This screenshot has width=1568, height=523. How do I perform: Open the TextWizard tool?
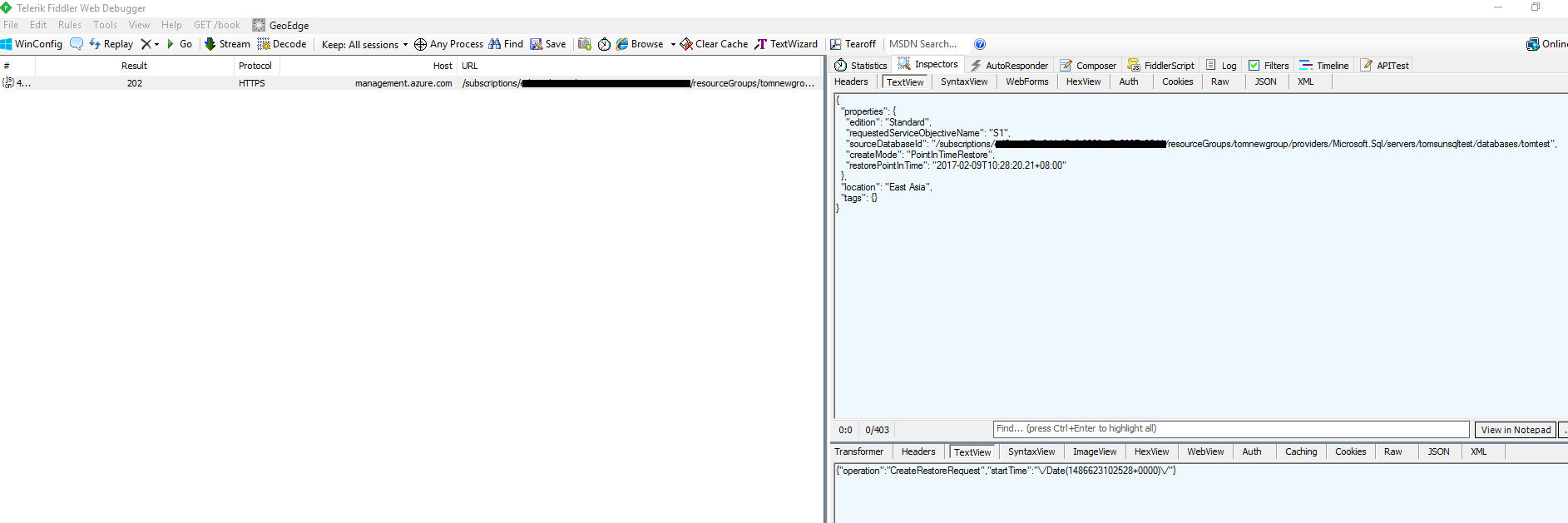point(786,44)
